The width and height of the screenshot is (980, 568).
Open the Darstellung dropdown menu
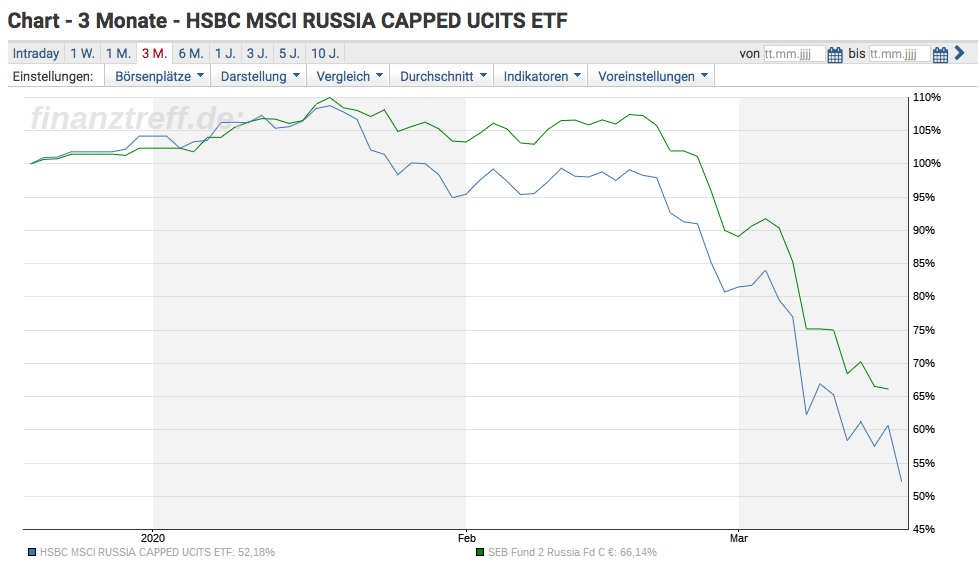coord(261,76)
